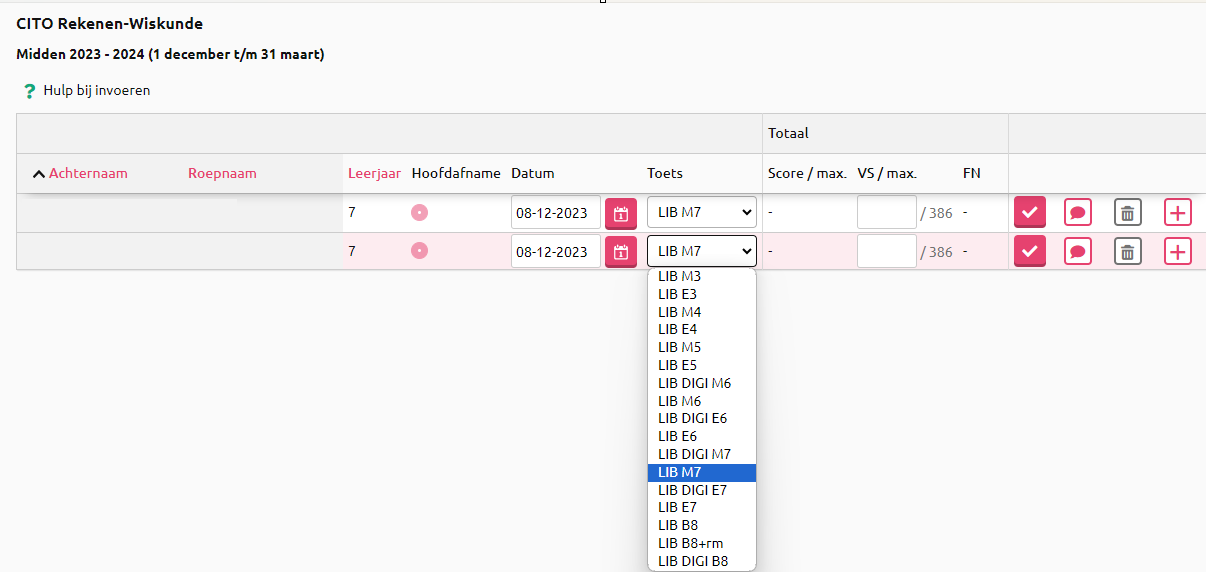Choose LIB DIGI E6 option
The width and height of the screenshot is (1206, 572).
[702, 418]
